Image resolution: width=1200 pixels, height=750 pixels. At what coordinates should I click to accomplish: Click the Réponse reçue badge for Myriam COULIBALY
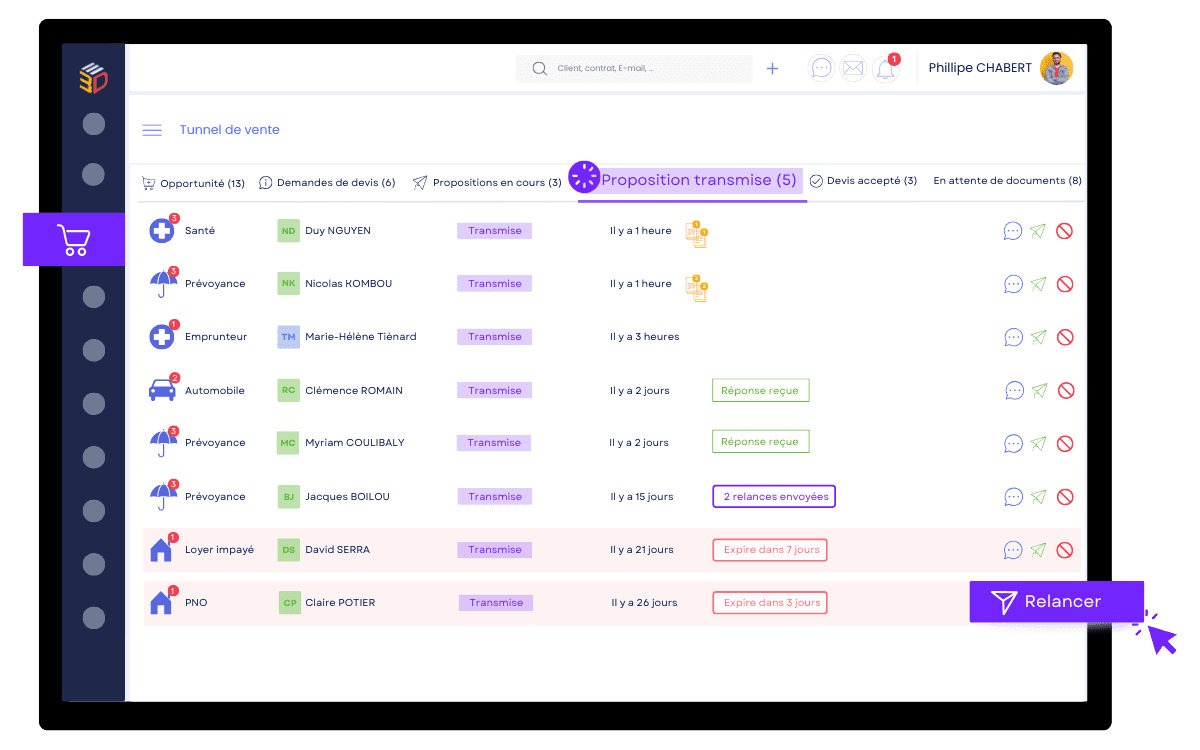coord(760,442)
